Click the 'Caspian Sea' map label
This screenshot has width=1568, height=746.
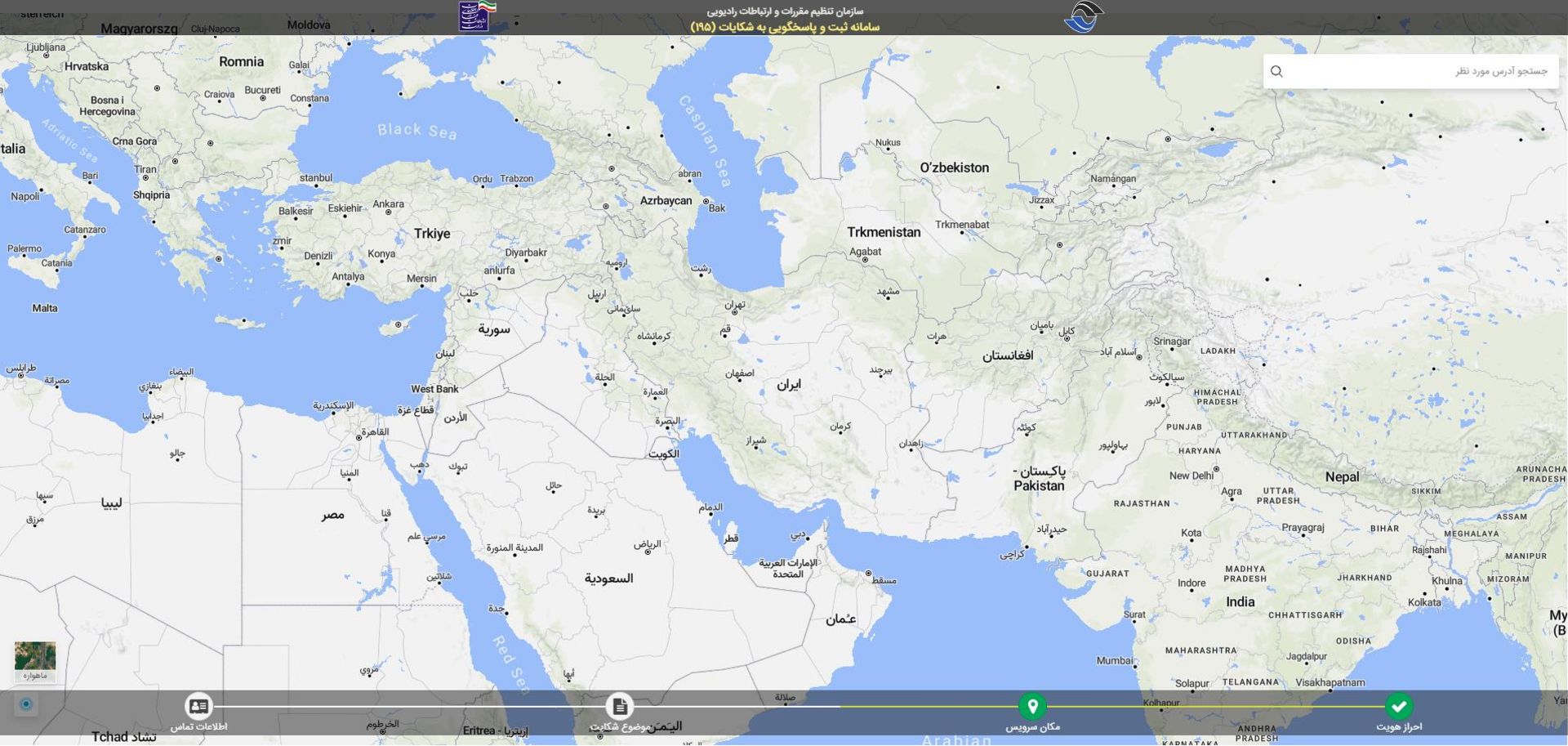(x=705, y=141)
